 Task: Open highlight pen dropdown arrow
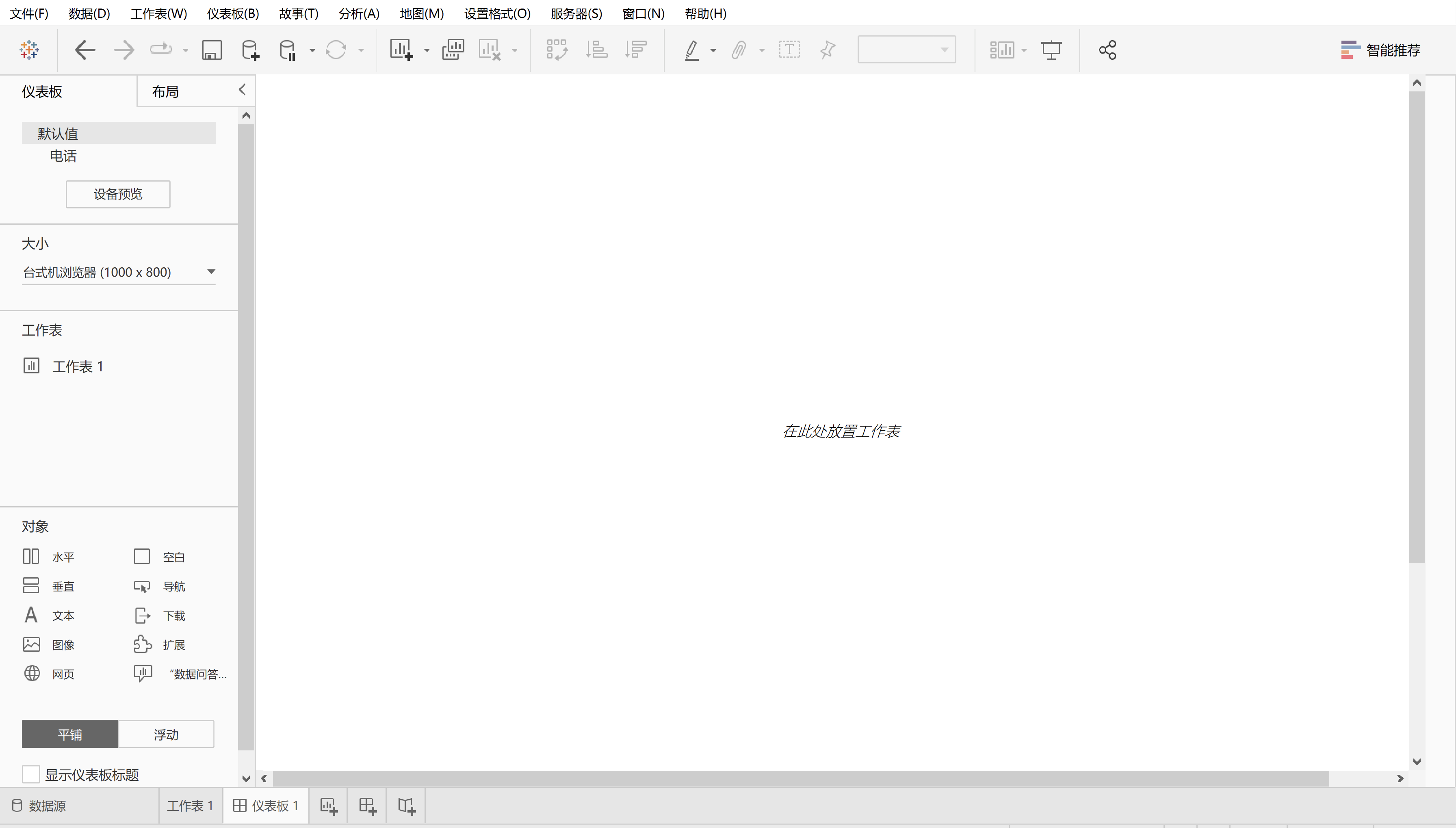[713, 50]
